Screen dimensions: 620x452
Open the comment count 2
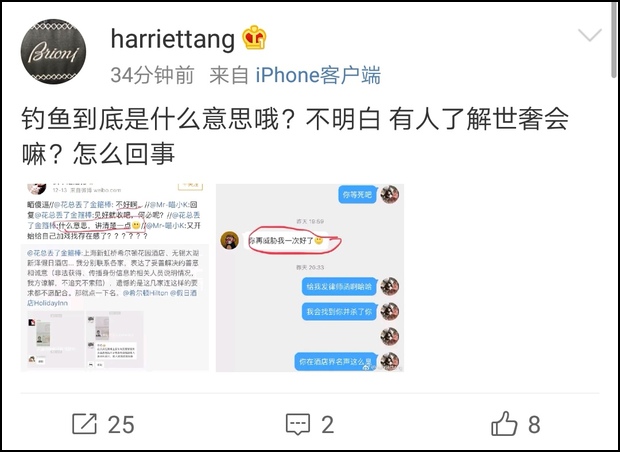[327, 425]
